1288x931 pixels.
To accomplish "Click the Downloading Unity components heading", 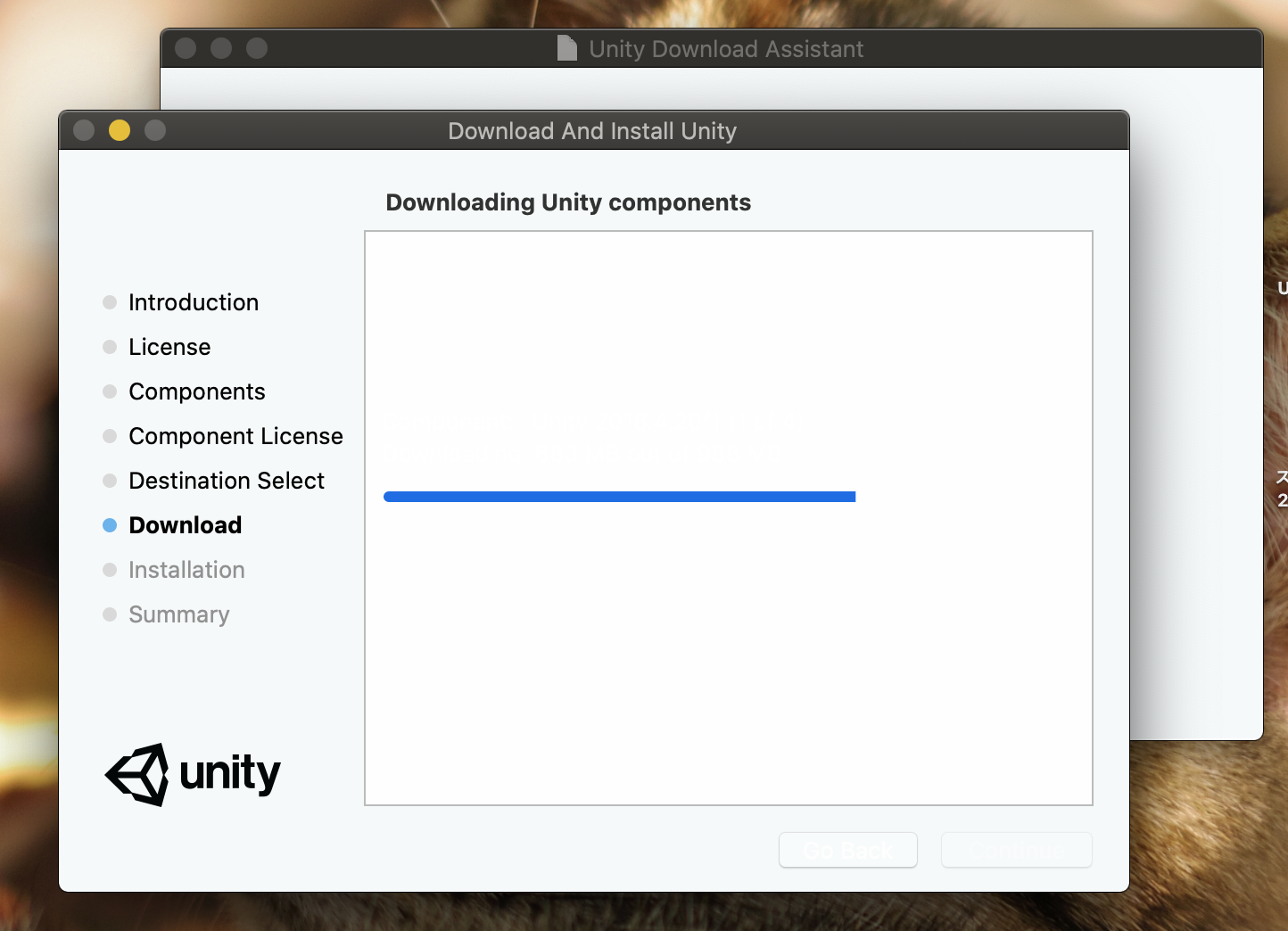I will (x=568, y=202).
